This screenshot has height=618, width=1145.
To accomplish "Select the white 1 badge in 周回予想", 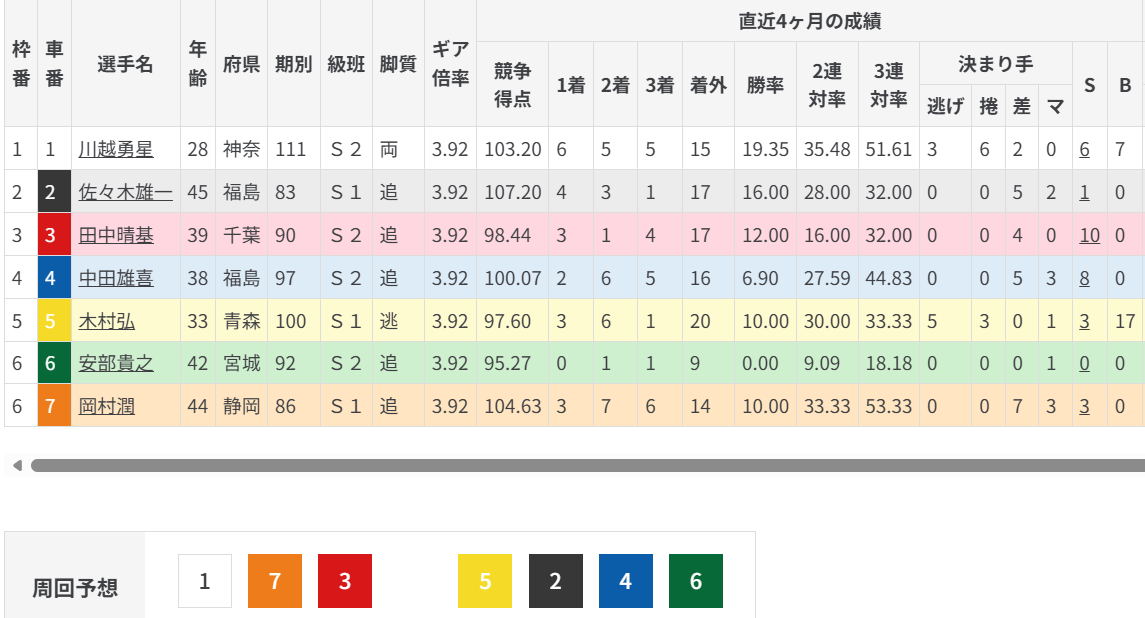I will tap(205, 581).
